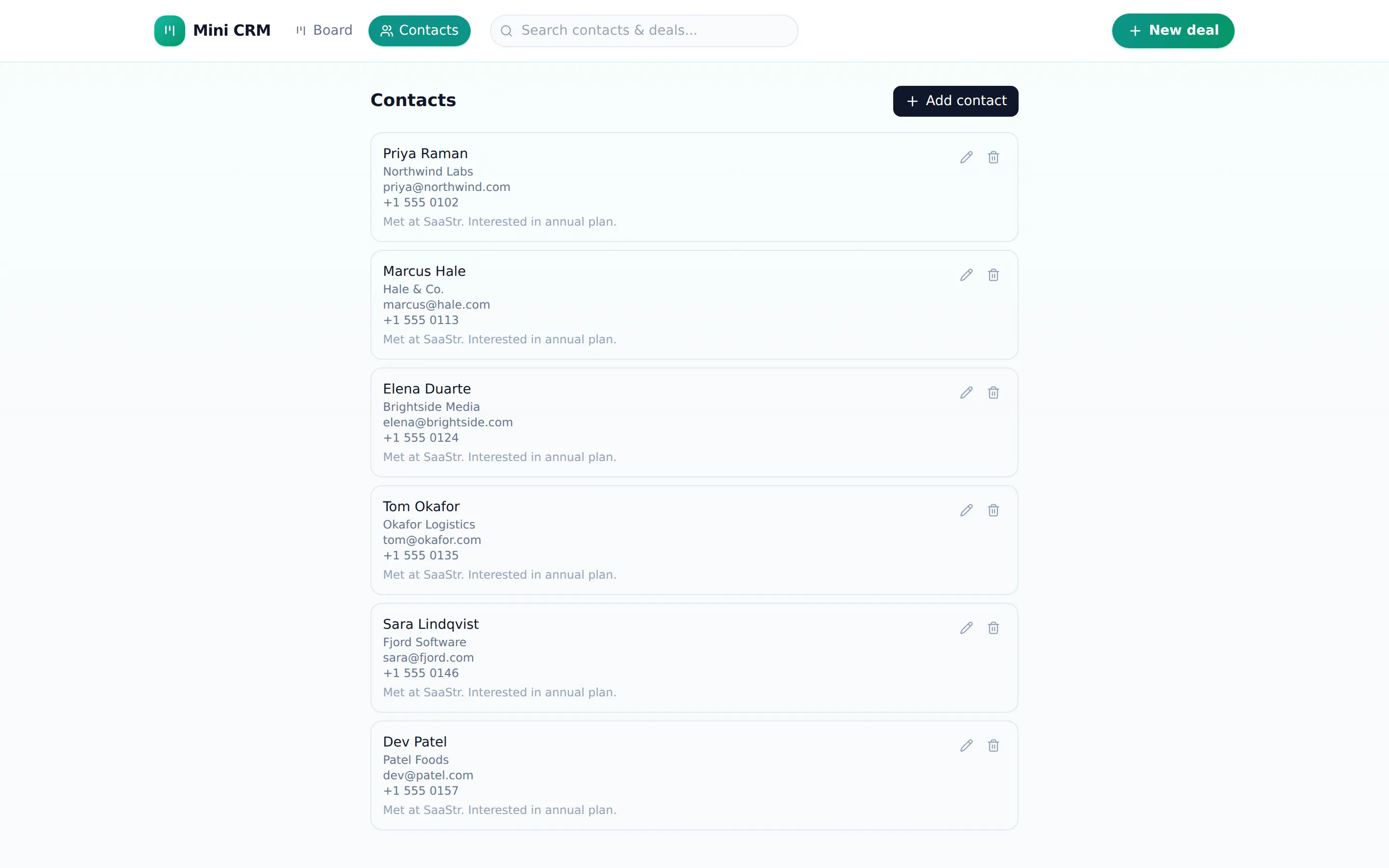Image resolution: width=1389 pixels, height=868 pixels.
Task: Select the elena@brightside.com email
Action: (x=448, y=422)
